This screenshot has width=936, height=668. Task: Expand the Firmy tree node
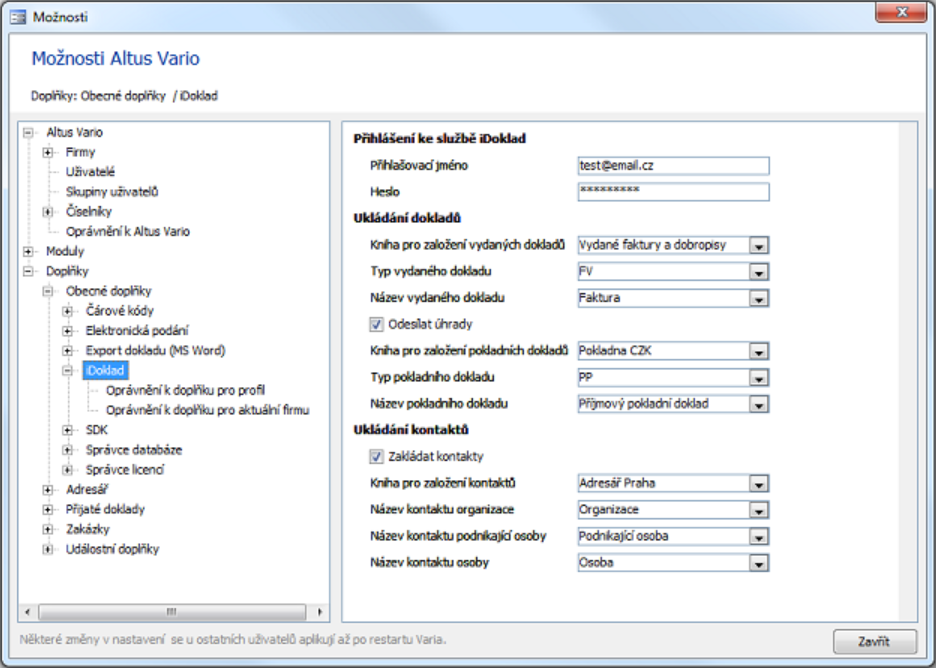tap(48, 152)
